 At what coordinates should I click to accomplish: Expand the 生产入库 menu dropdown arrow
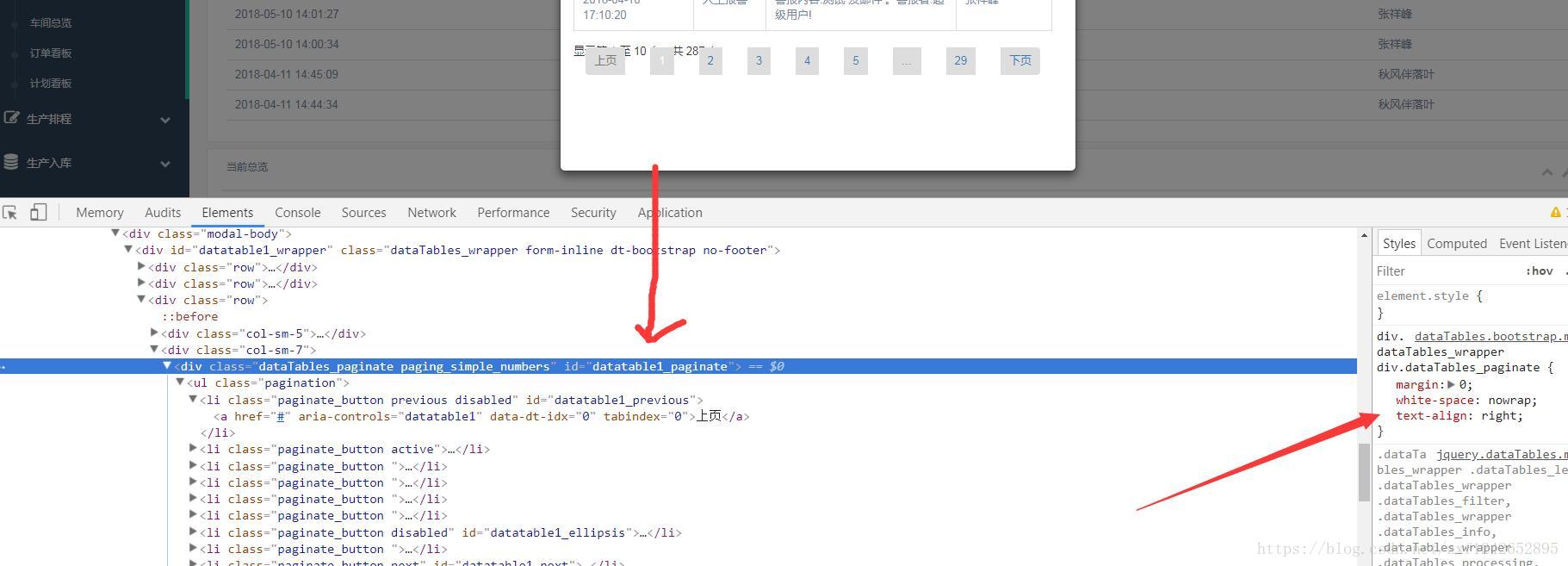(x=164, y=164)
